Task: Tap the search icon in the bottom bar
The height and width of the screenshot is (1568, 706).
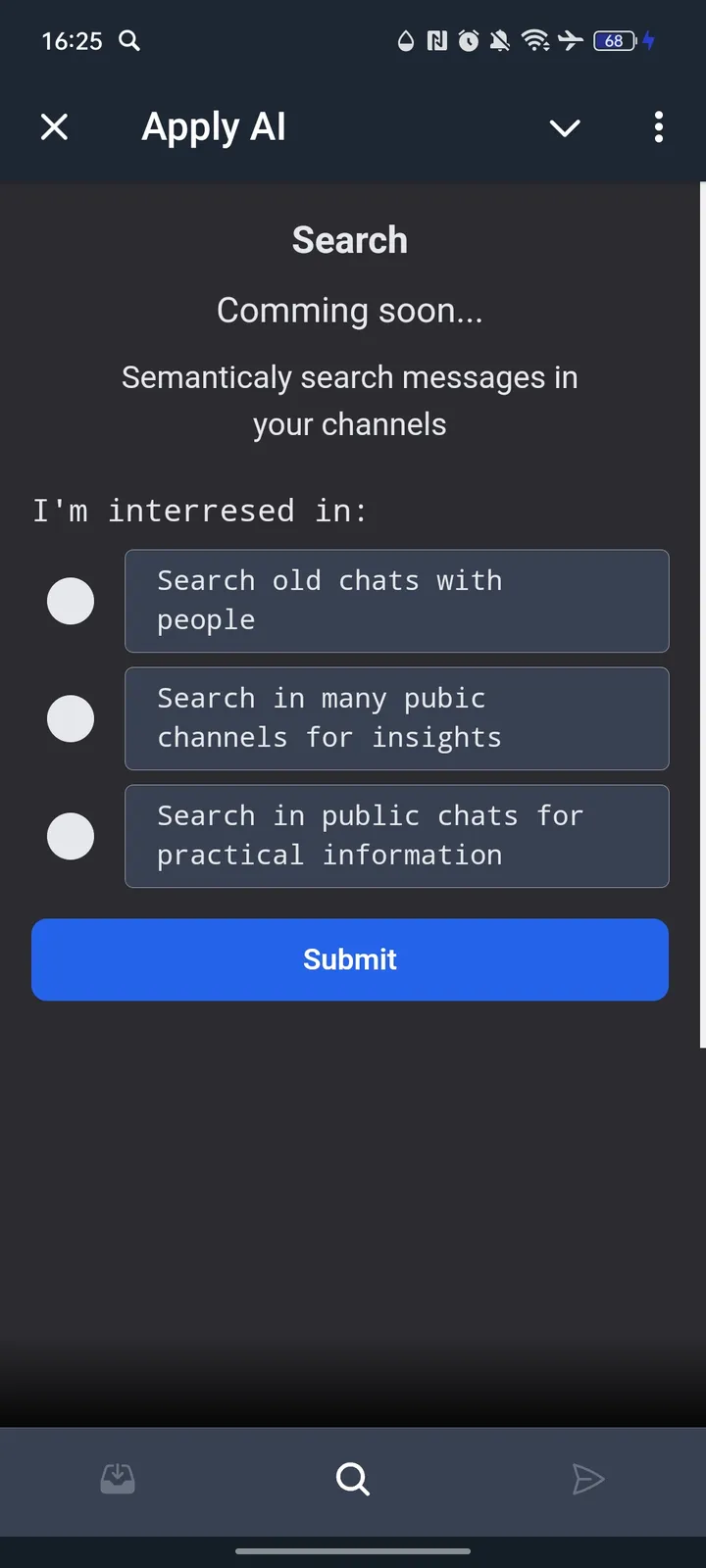Action: (x=352, y=1480)
